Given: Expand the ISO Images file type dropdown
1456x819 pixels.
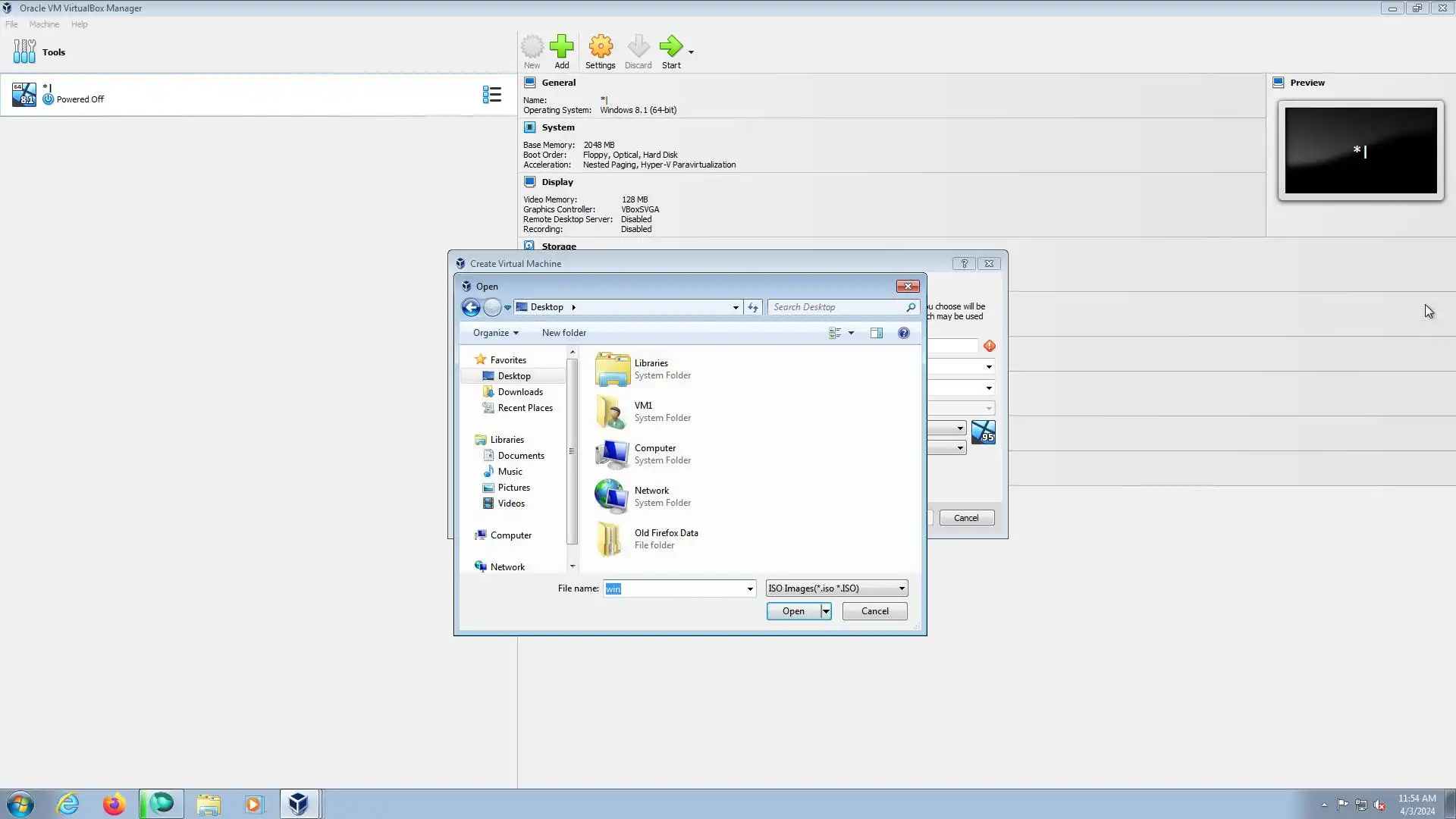Looking at the screenshot, I should 902,588.
